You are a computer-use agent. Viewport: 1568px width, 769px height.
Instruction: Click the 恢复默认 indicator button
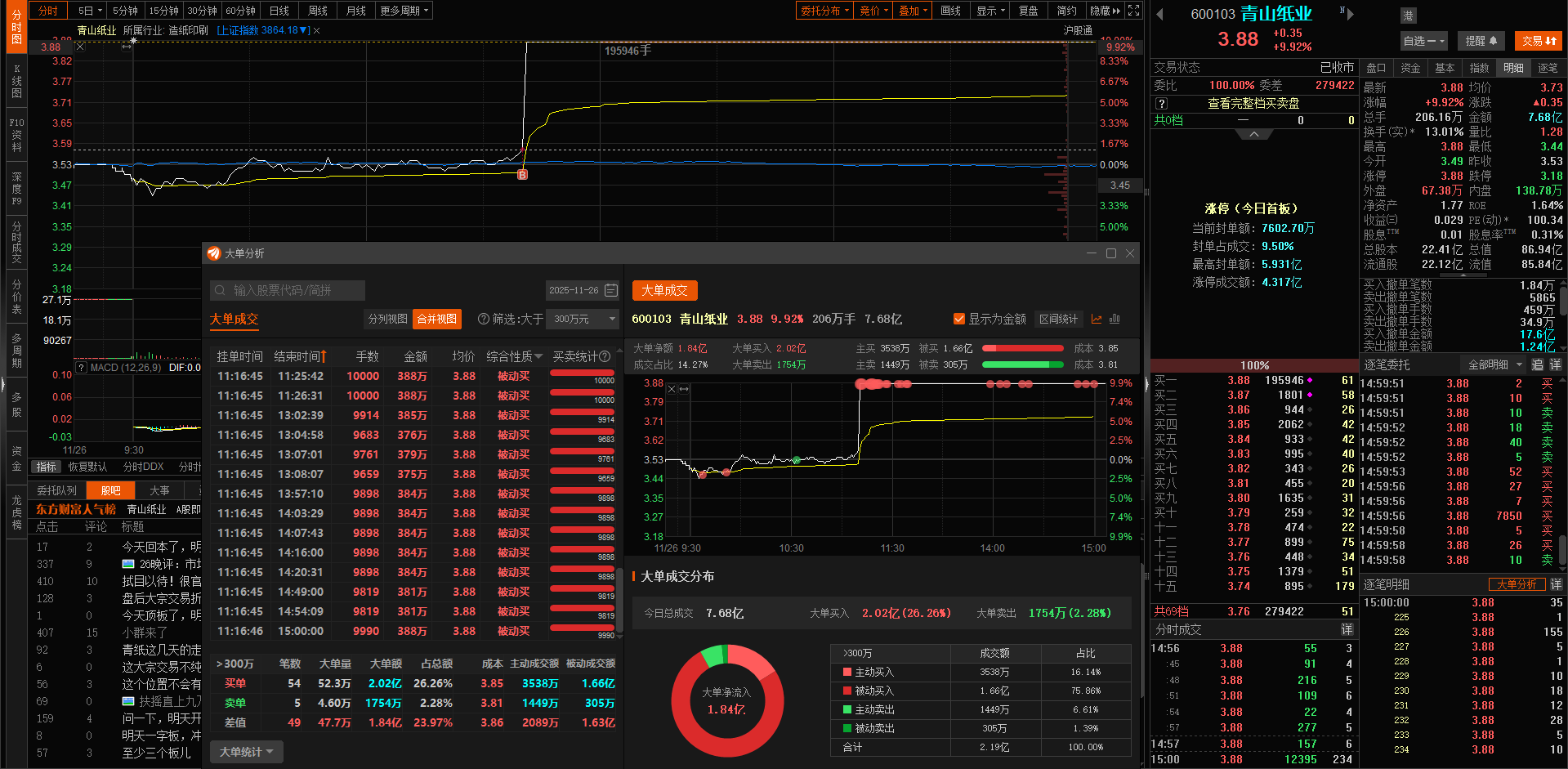pyautogui.click(x=87, y=467)
